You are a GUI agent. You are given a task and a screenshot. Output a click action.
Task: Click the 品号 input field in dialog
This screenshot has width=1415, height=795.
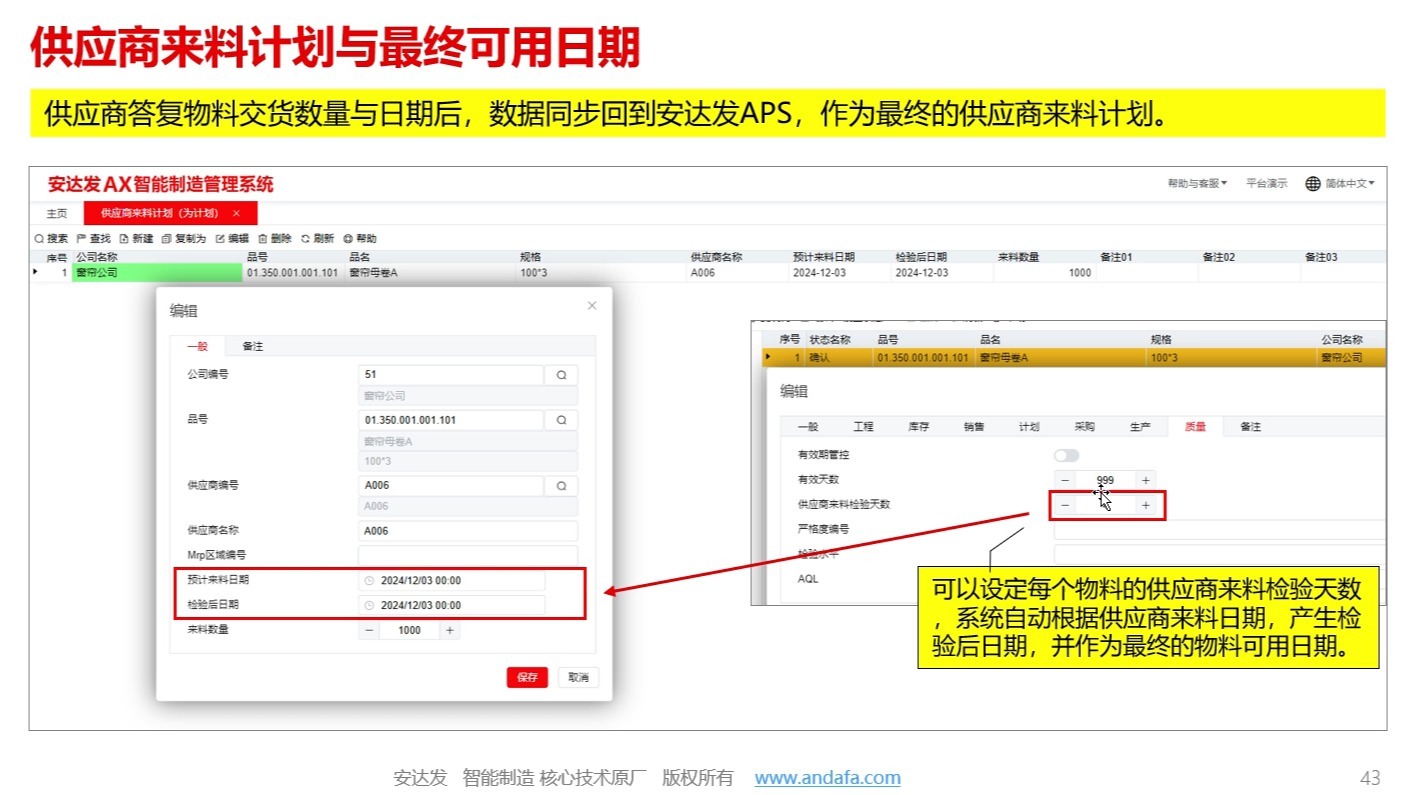(451, 420)
